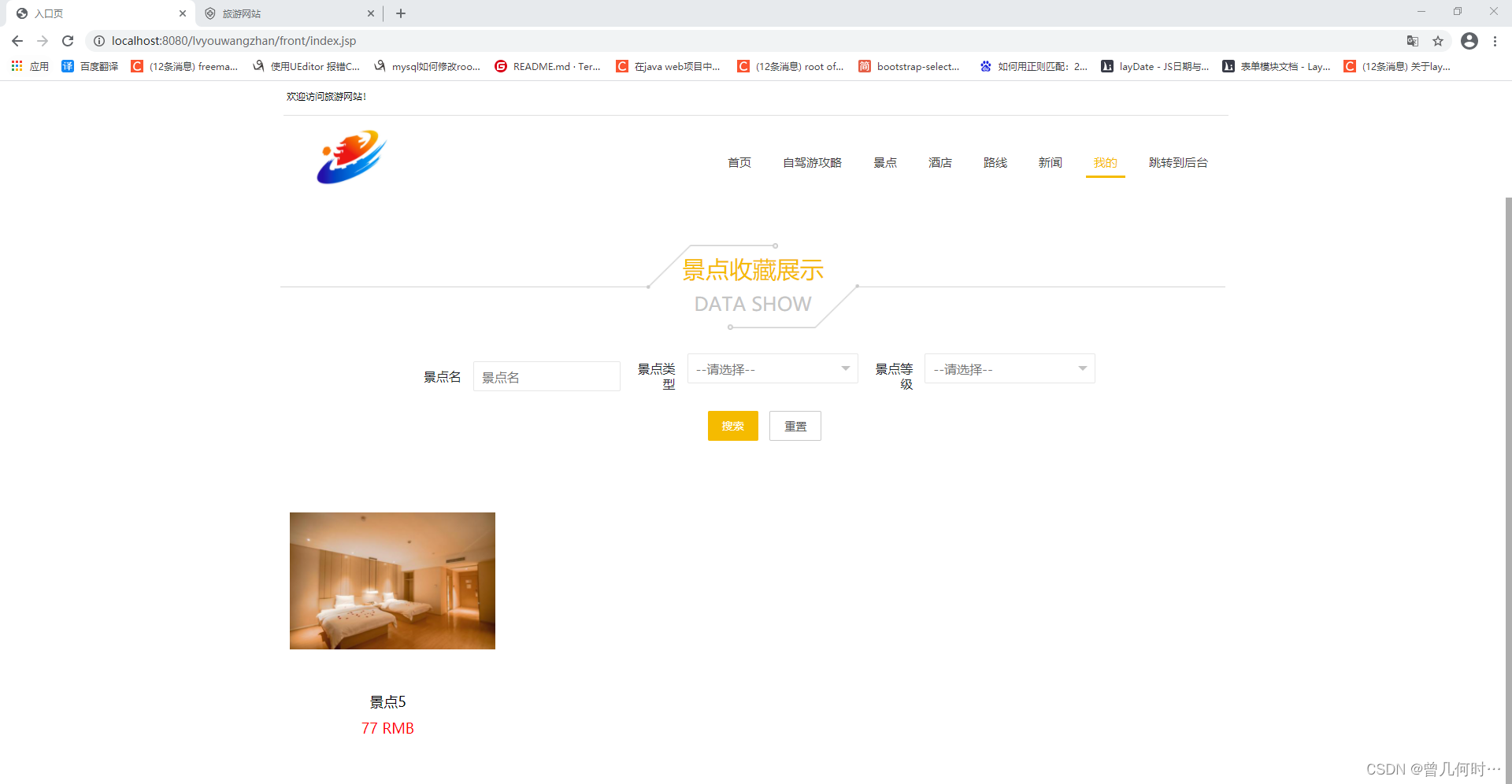The width and height of the screenshot is (1512, 784).
Task: Open the mysql如何修改roo... bookmark
Action: click(427, 66)
